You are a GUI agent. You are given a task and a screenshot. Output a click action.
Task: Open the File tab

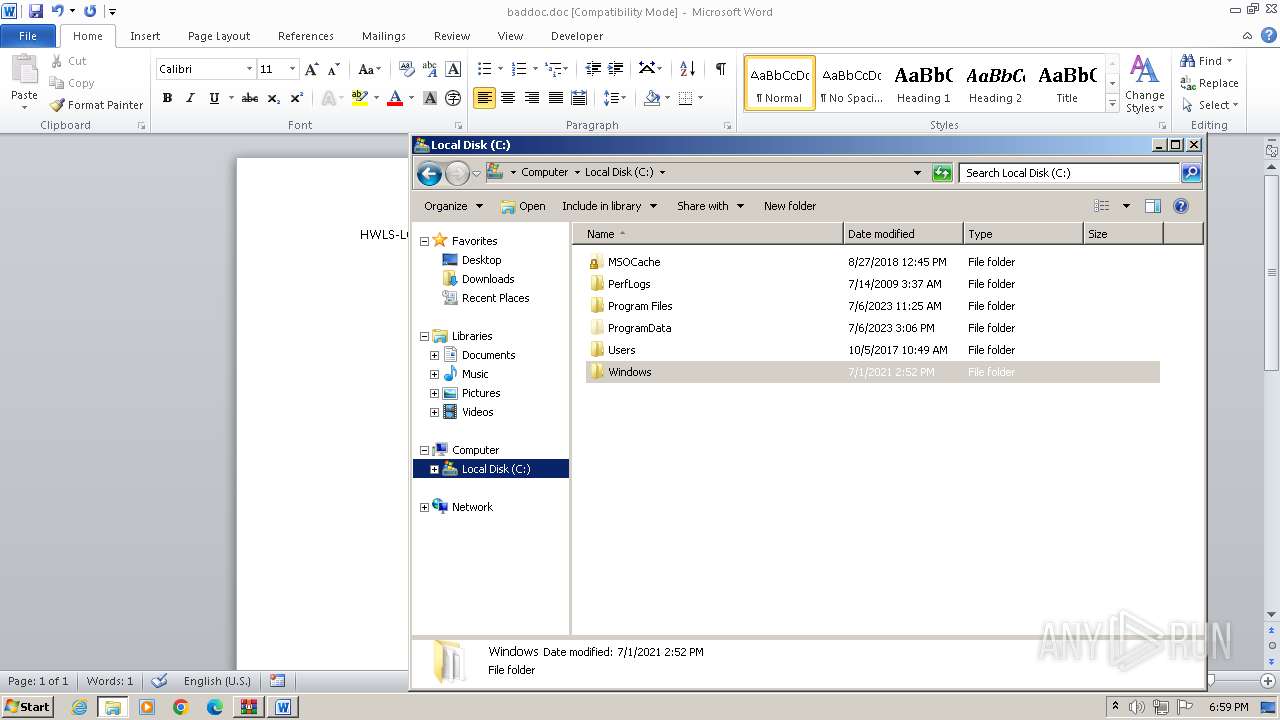coord(28,36)
